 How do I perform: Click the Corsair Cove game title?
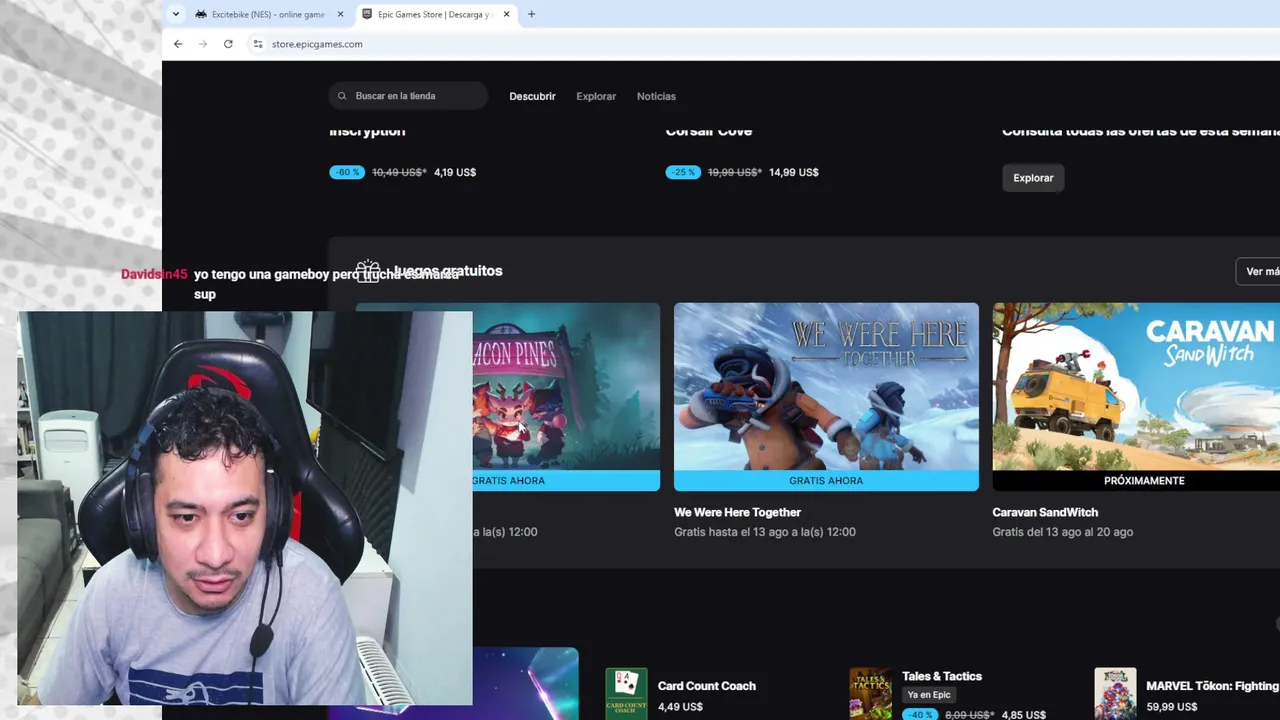coord(709,131)
